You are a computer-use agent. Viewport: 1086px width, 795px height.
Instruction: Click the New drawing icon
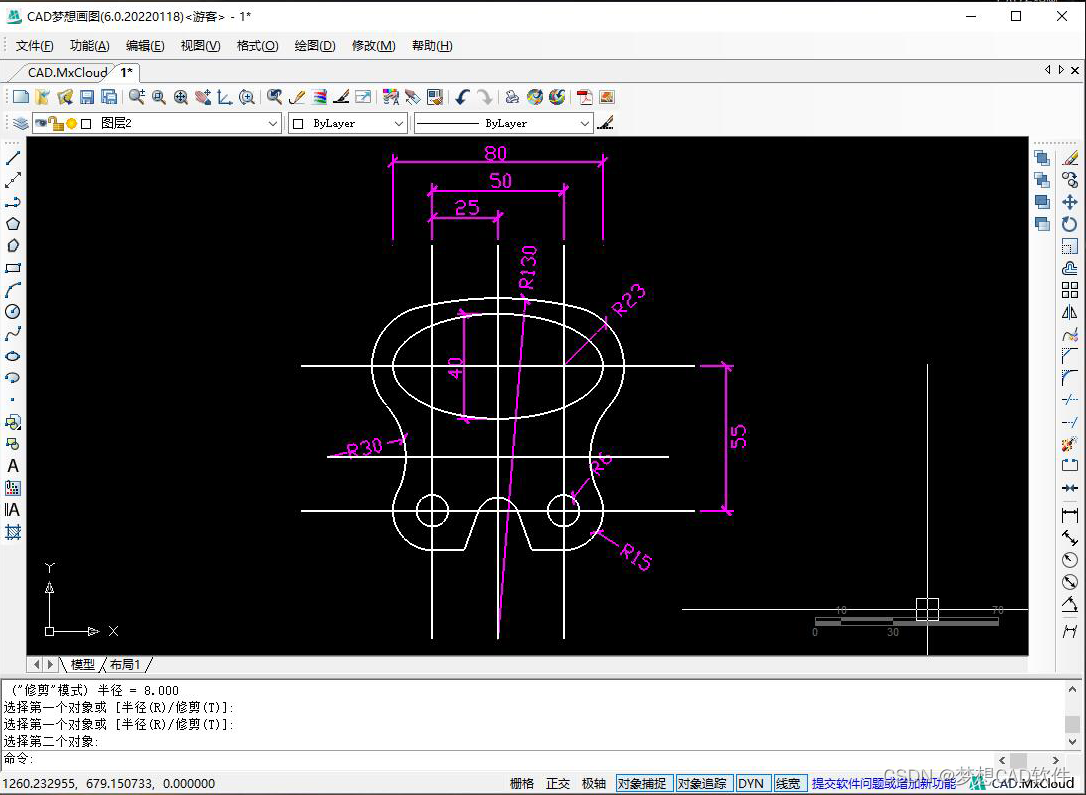(x=21, y=97)
